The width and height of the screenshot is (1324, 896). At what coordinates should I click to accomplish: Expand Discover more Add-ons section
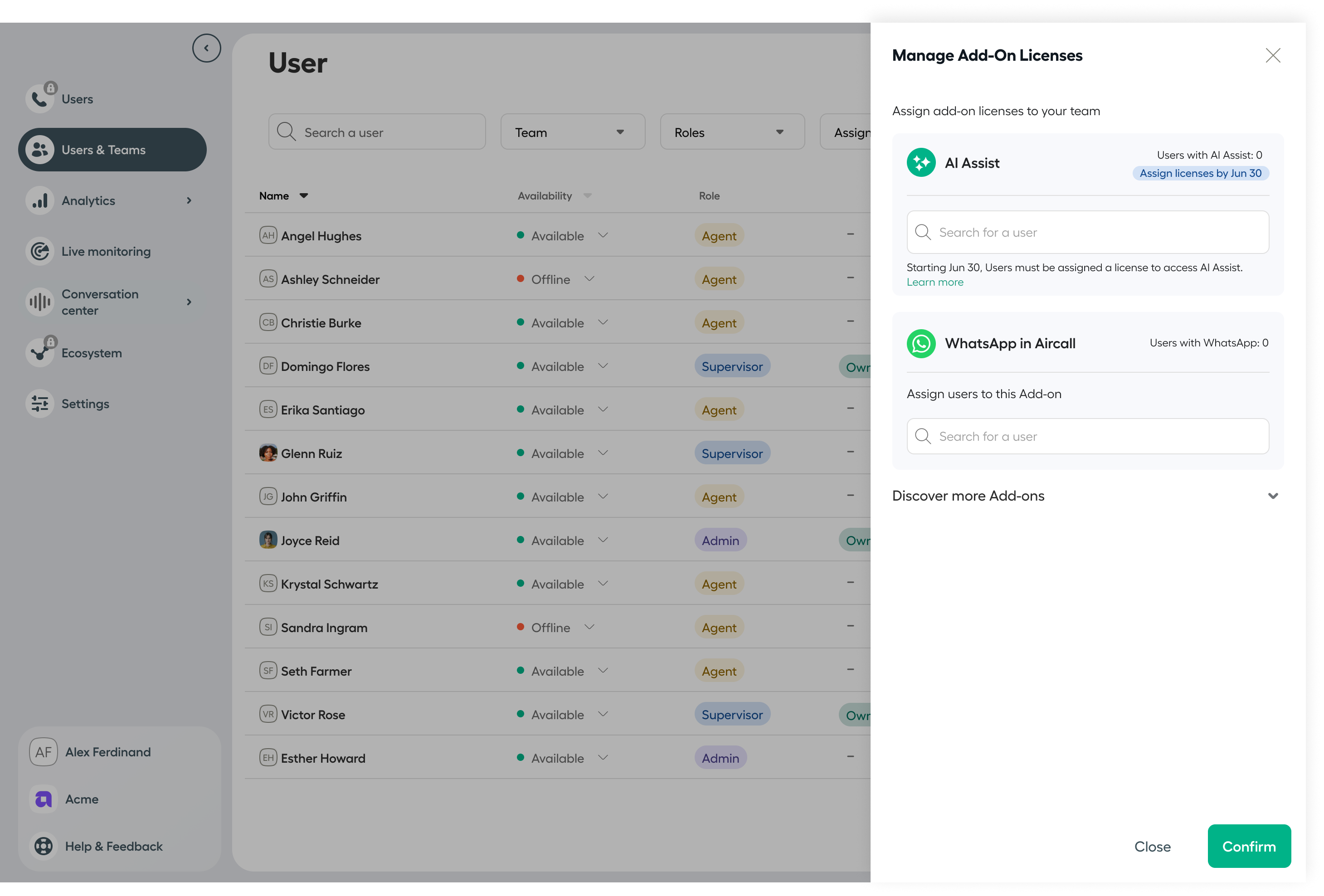tap(1273, 496)
